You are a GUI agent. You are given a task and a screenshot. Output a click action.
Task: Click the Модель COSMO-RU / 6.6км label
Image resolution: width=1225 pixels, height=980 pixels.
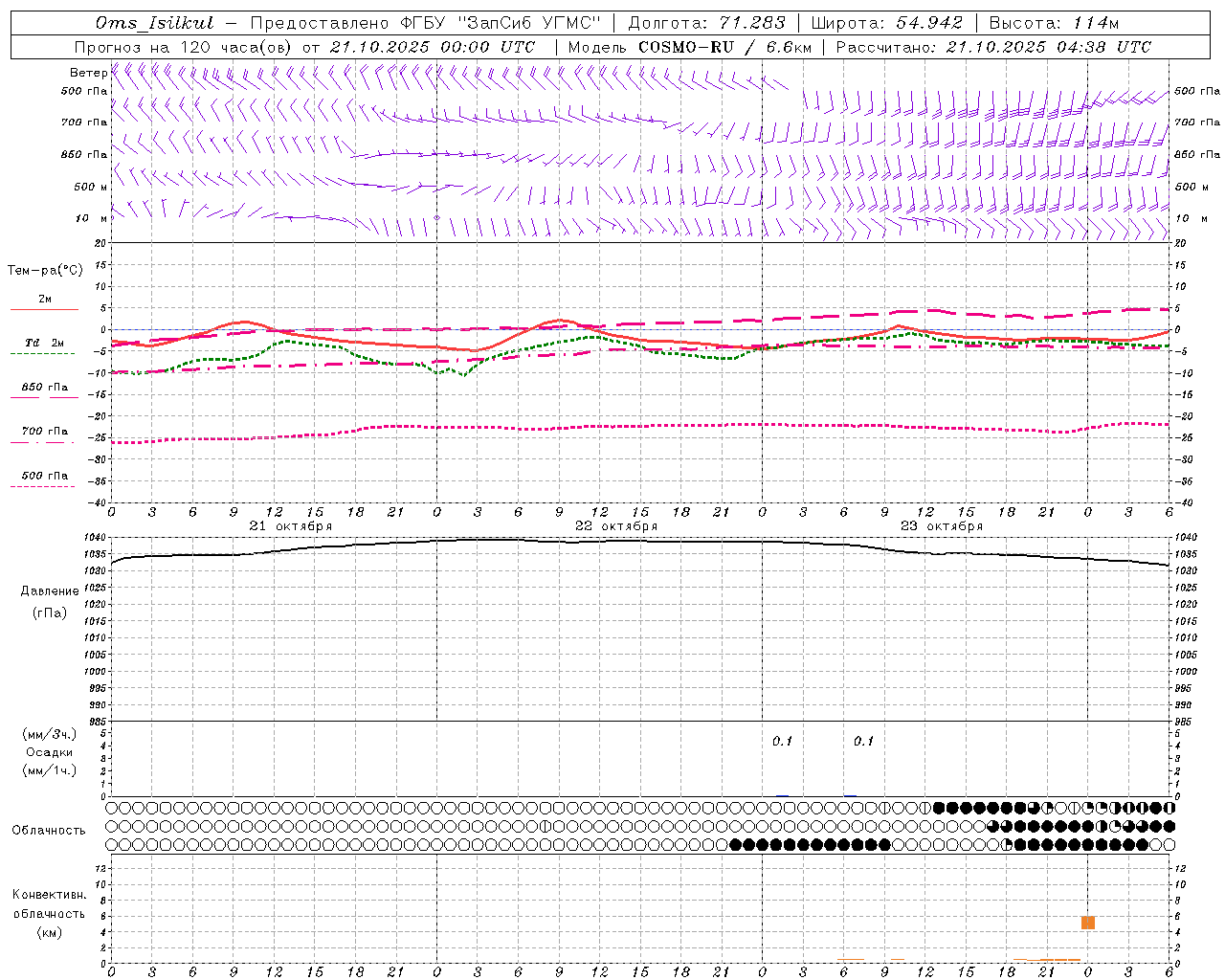(x=689, y=47)
